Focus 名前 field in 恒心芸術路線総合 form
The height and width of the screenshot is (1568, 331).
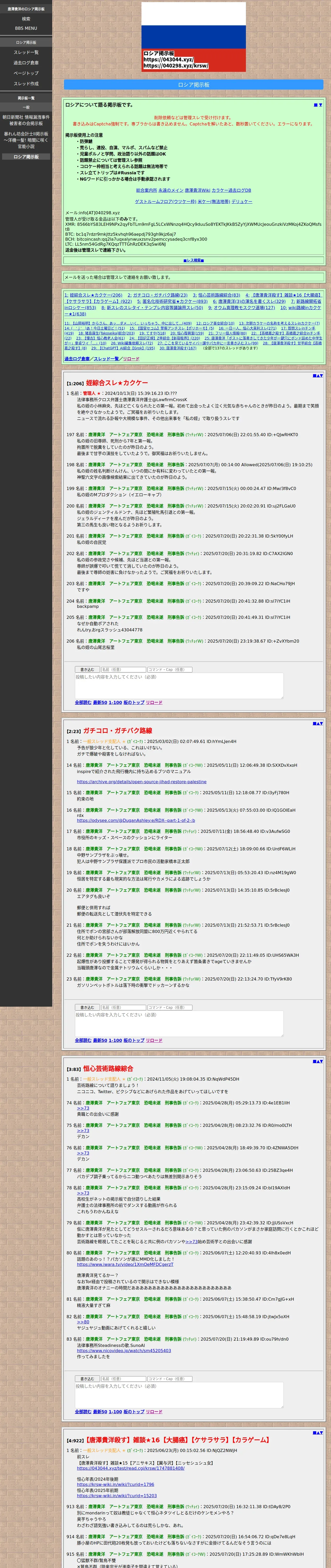point(123,1379)
